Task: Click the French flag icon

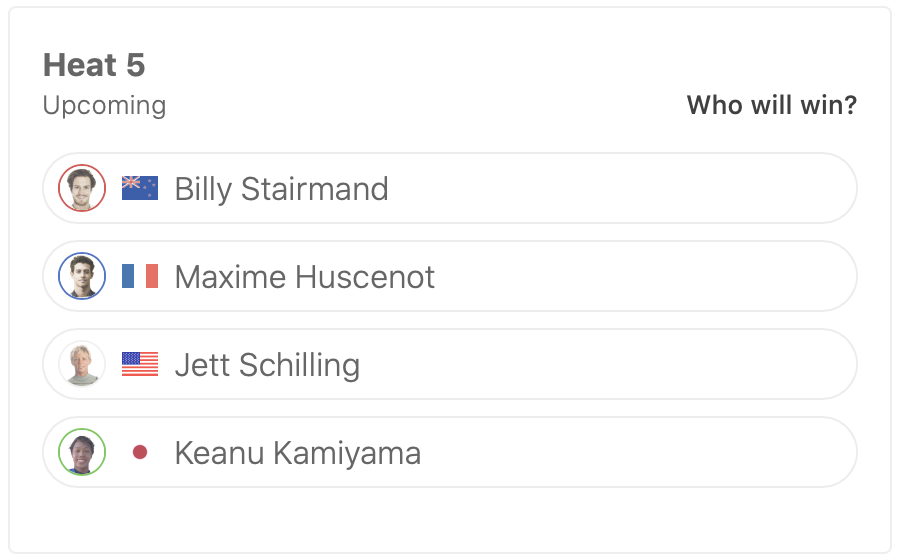Action: click(x=140, y=276)
